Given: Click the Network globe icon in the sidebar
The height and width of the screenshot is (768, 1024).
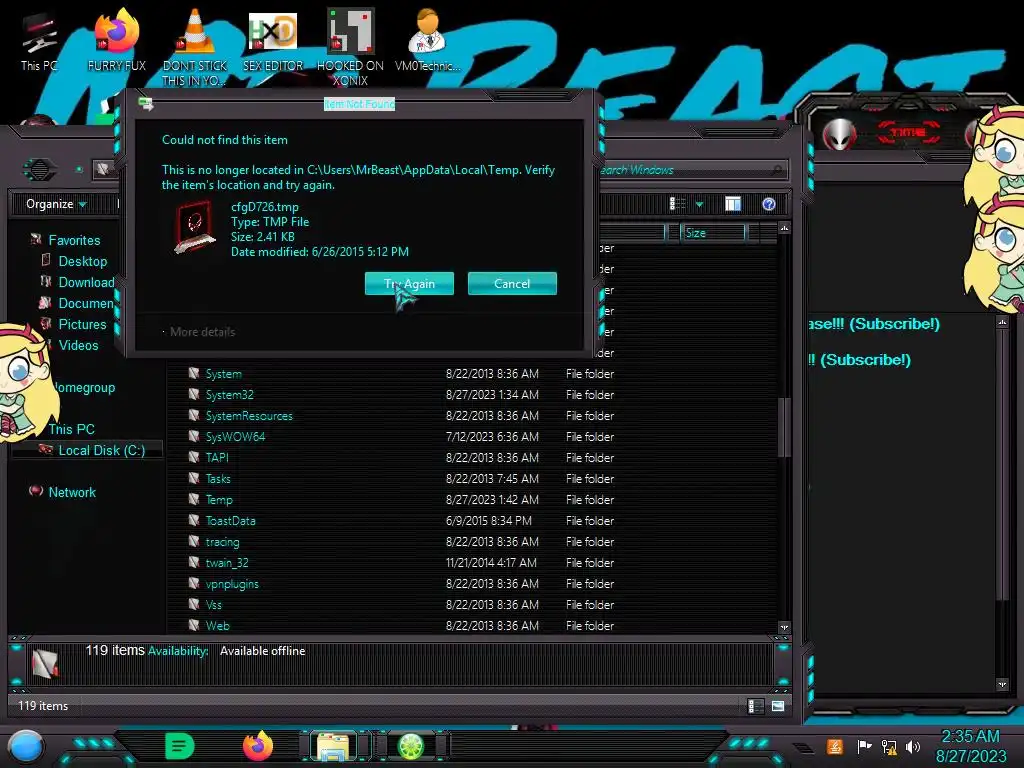Looking at the screenshot, I should 36,491.
